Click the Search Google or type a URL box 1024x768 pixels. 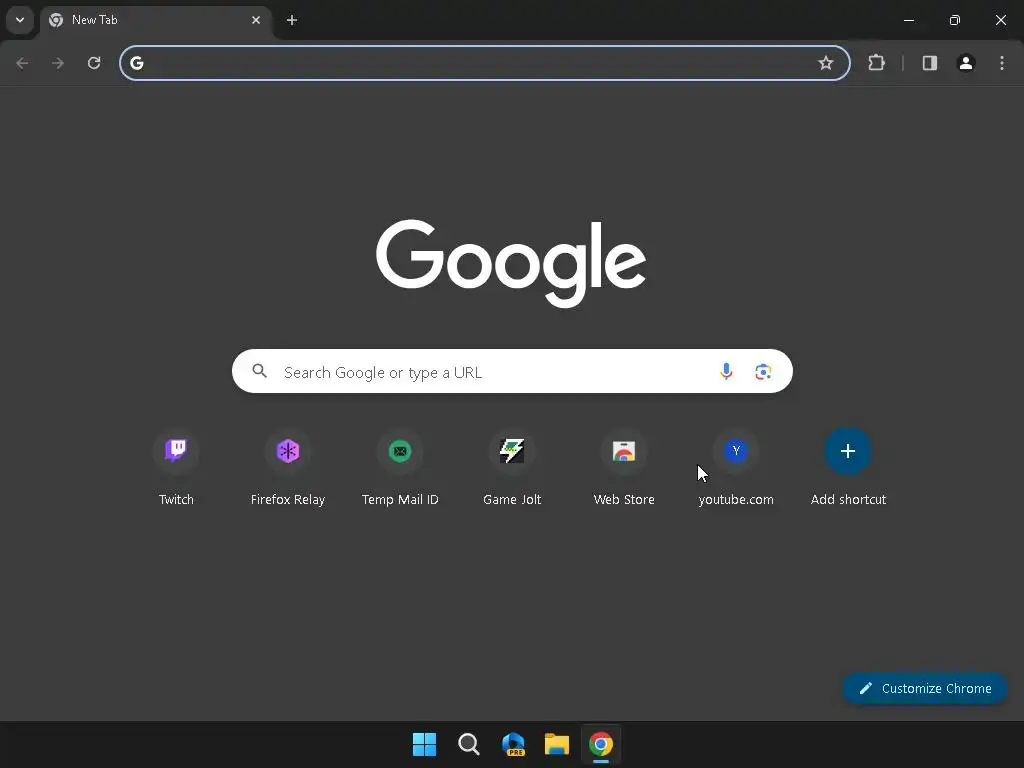[x=512, y=372]
